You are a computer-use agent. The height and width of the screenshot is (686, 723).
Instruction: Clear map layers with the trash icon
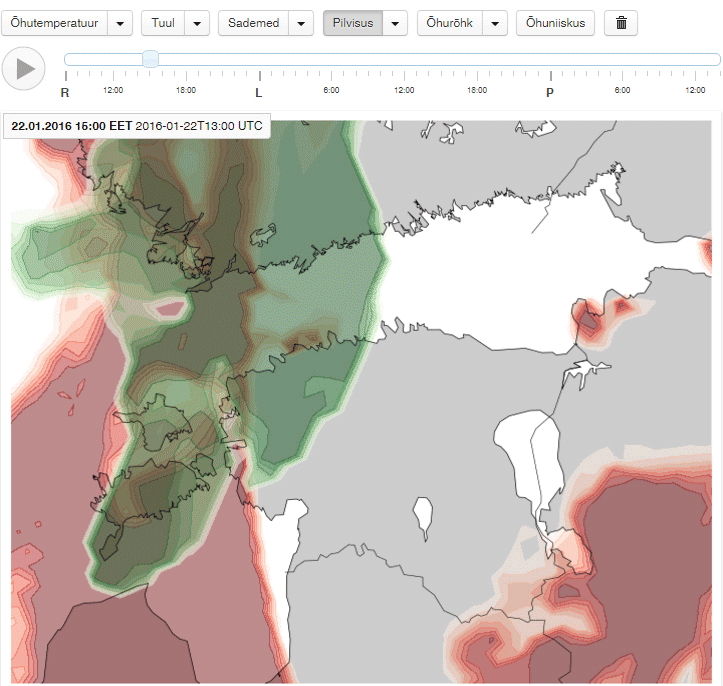(621, 23)
